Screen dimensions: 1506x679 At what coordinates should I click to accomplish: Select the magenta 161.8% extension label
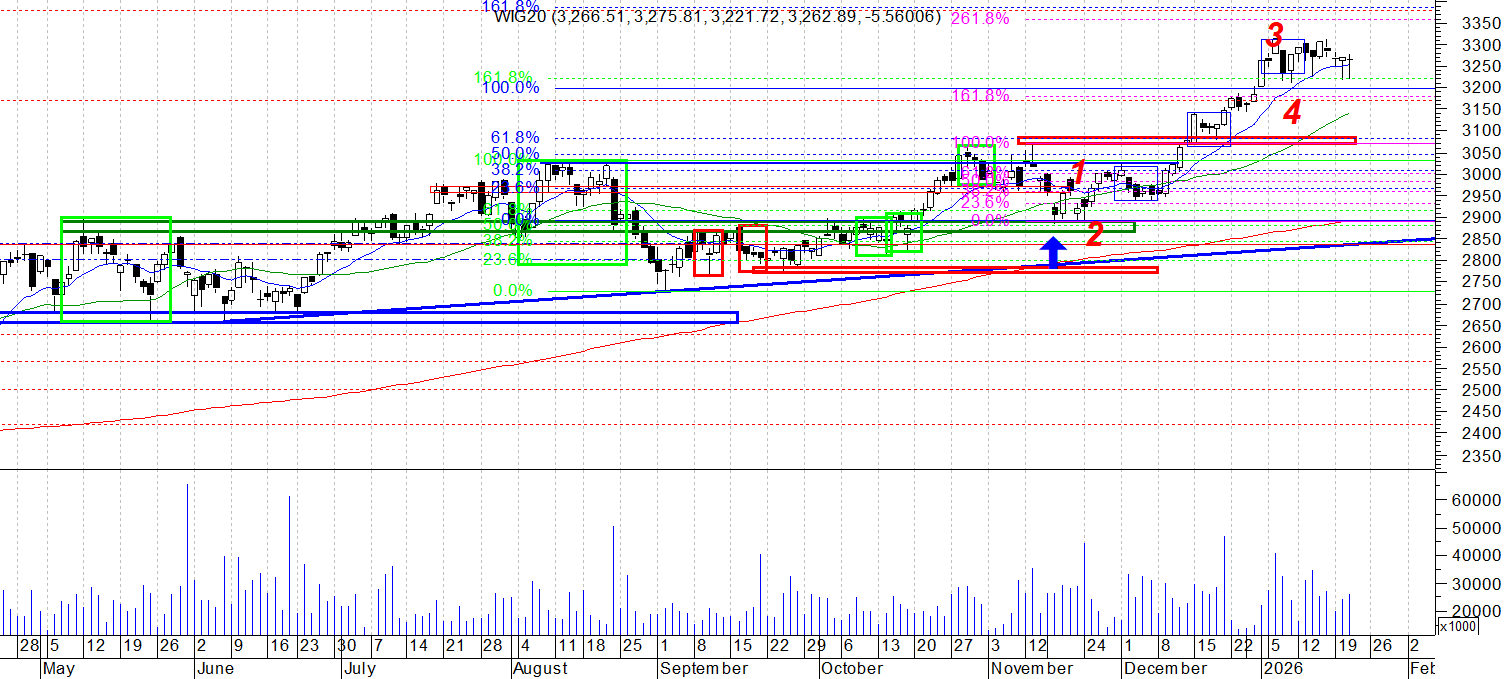(980, 96)
